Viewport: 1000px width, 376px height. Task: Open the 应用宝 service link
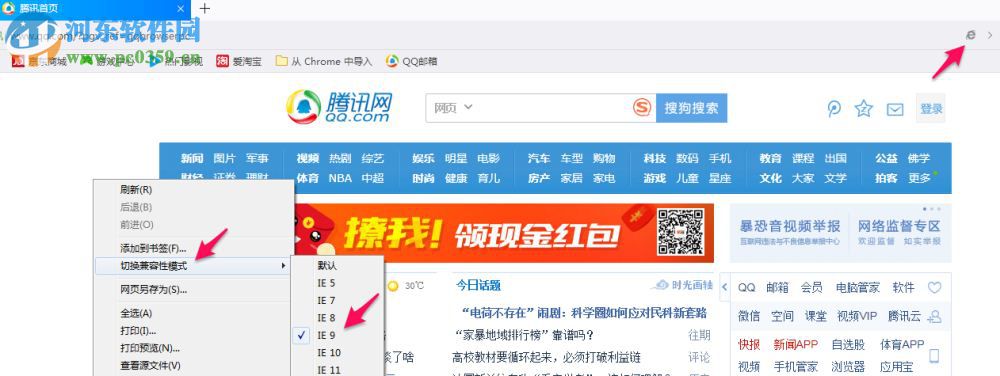897,367
